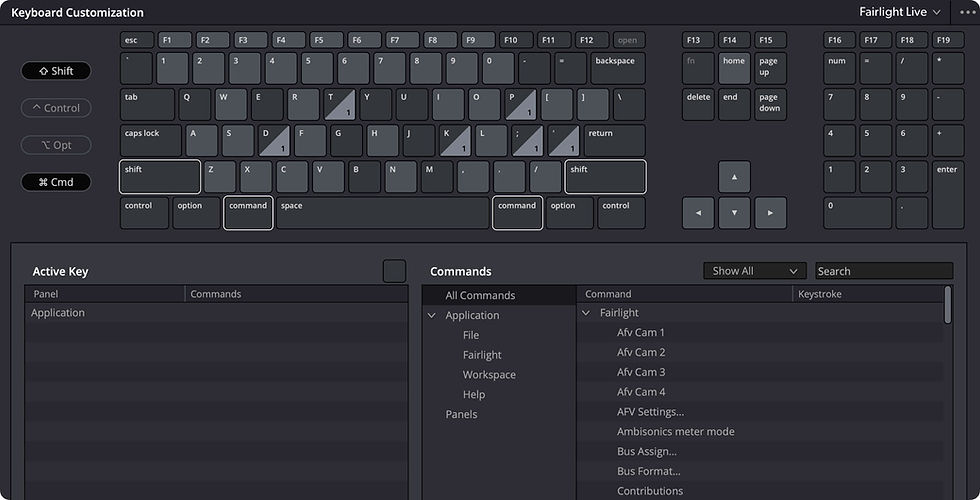The height and width of the screenshot is (500, 980).
Task: Click the up arrow key
Action: 734,177
